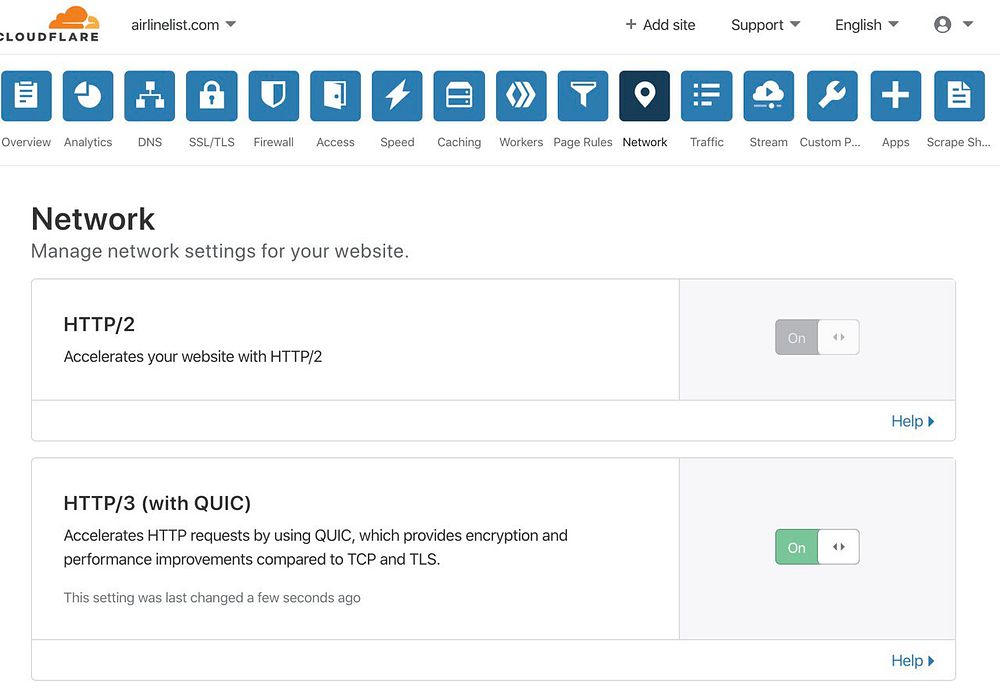Click the Apps tab label
1000x693 pixels.
[x=895, y=142]
